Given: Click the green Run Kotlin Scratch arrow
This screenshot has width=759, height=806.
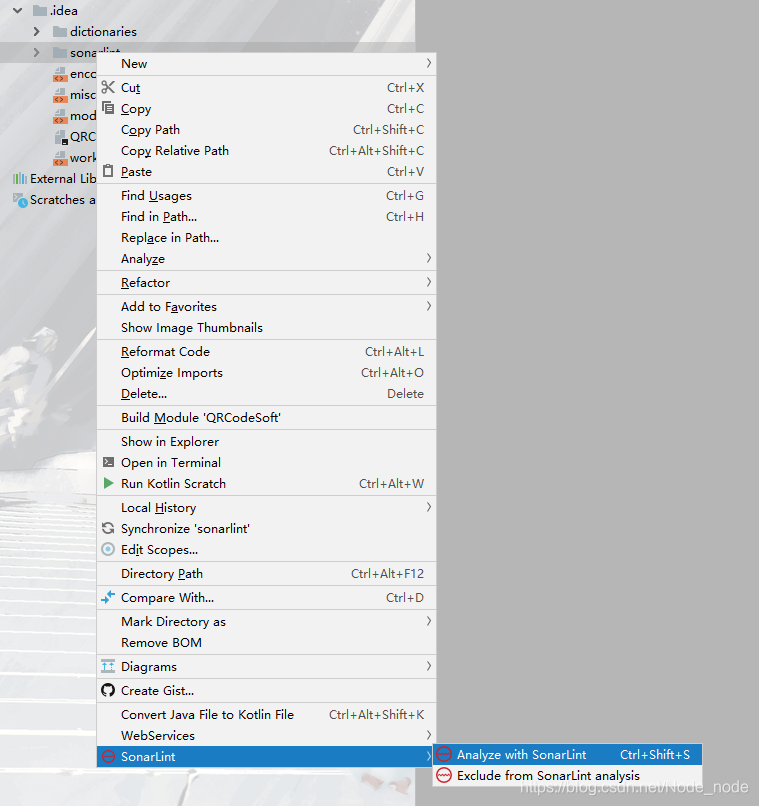Looking at the screenshot, I should click(108, 483).
